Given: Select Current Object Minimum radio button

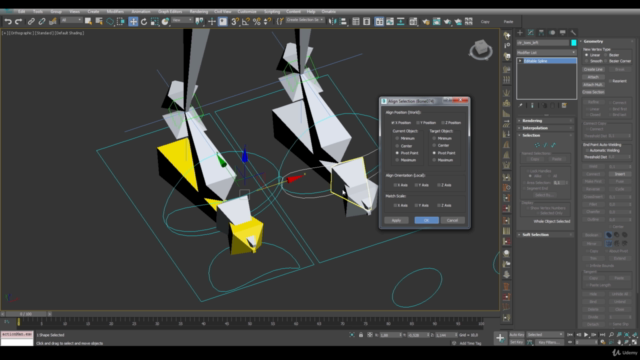Looking at the screenshot, I should click(397, 138).
